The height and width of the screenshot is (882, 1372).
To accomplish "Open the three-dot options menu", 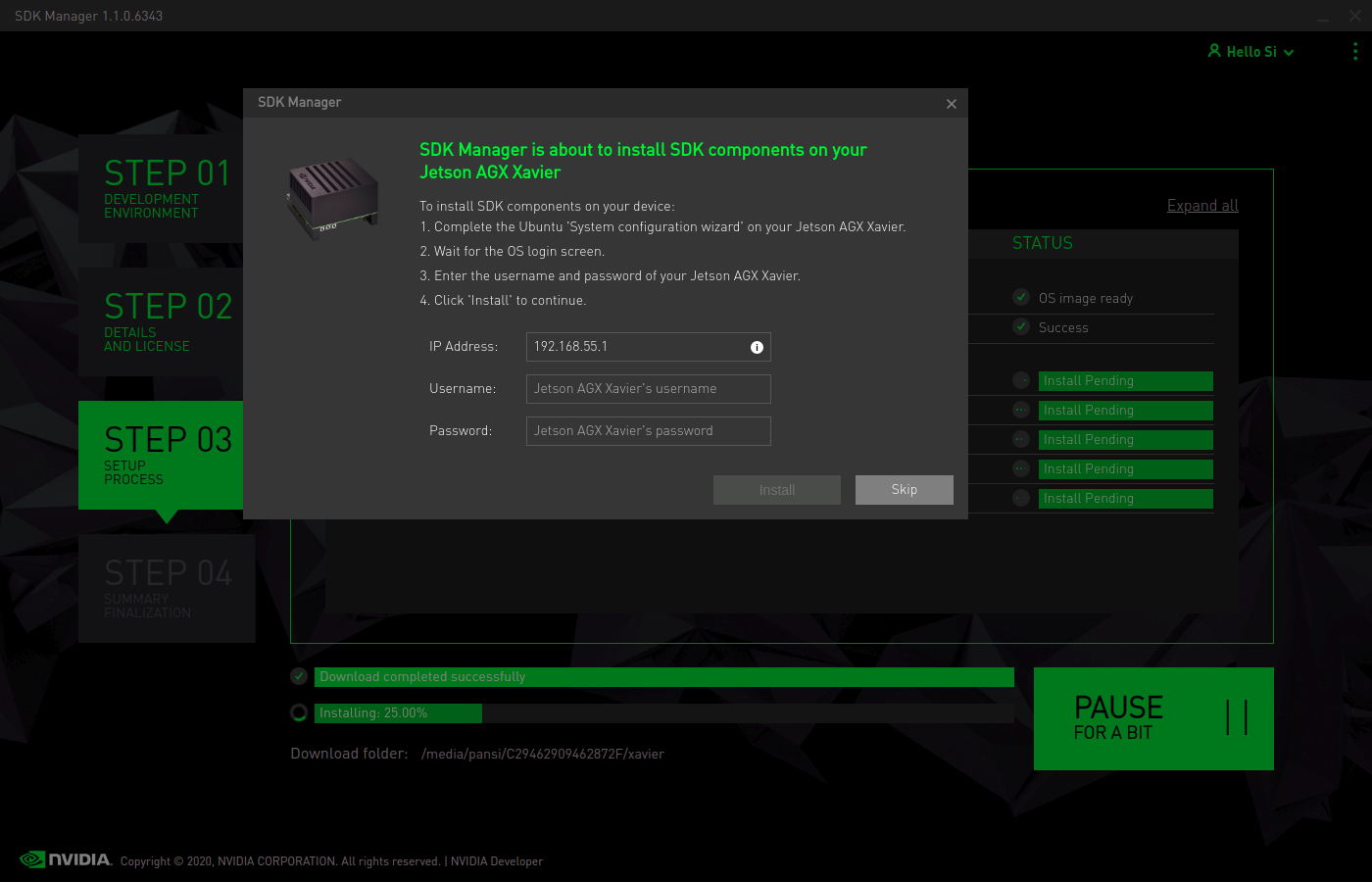I will tap(1355, 51).
